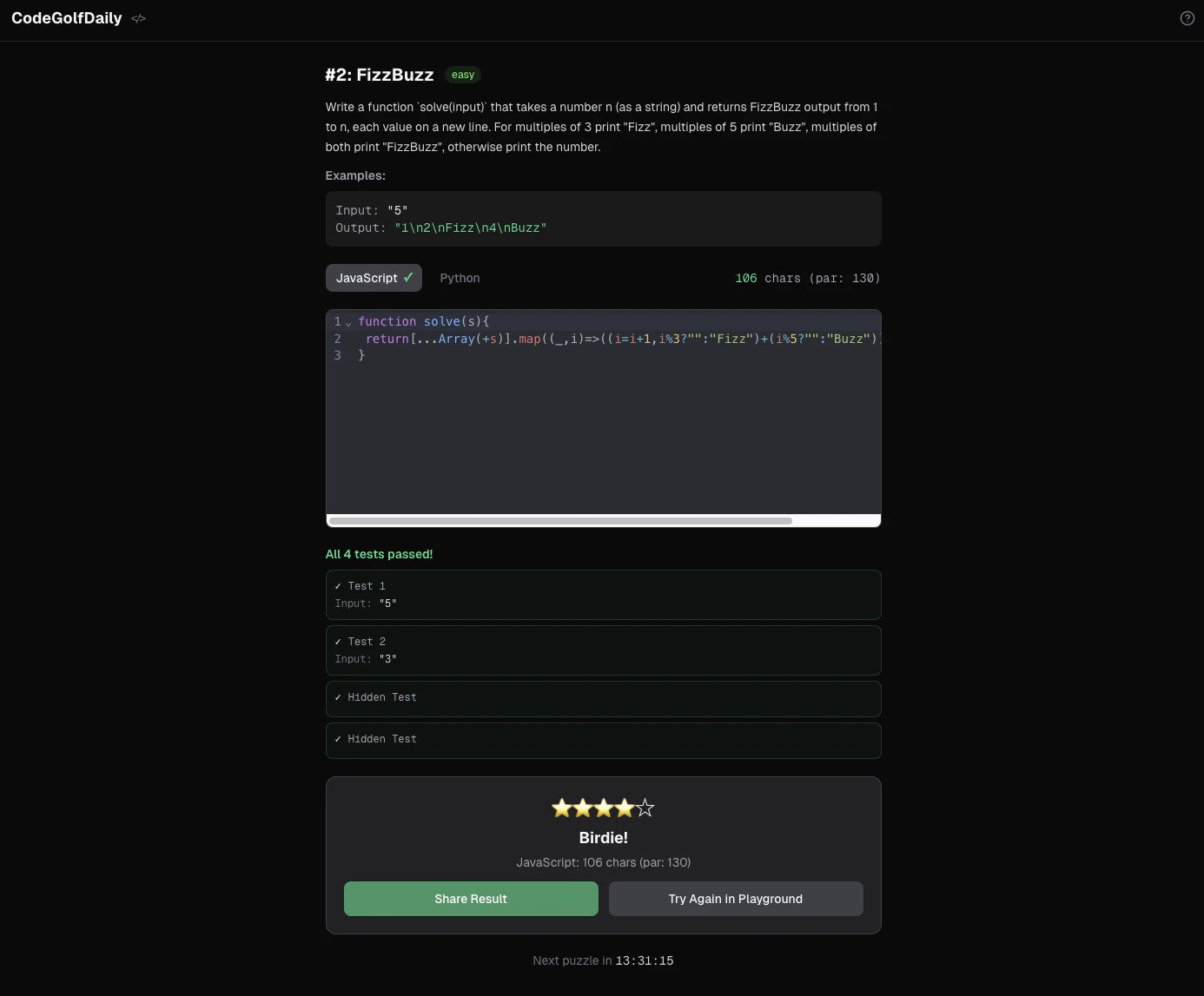Click the checkmark on the first Hidden Test
Screen dimensions: 1204x996
[x=339, y=697]
